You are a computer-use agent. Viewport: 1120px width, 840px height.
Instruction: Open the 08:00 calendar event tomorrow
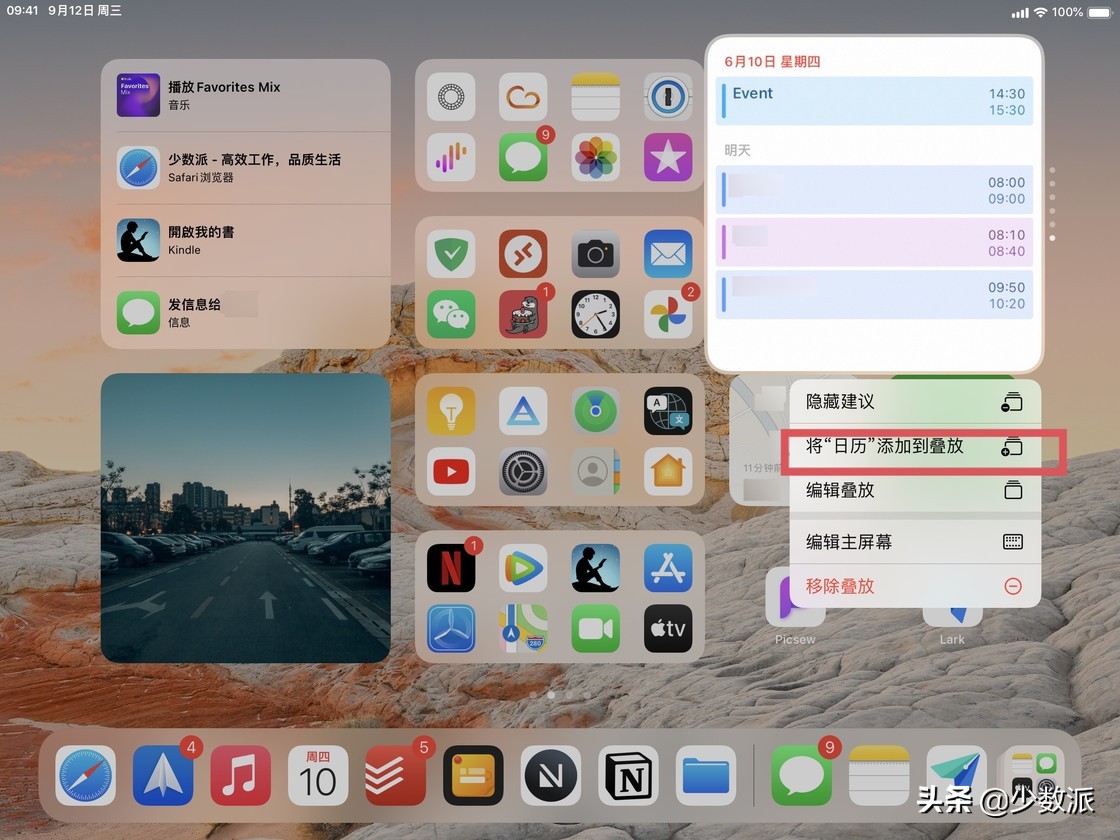[x=874, y=190]
